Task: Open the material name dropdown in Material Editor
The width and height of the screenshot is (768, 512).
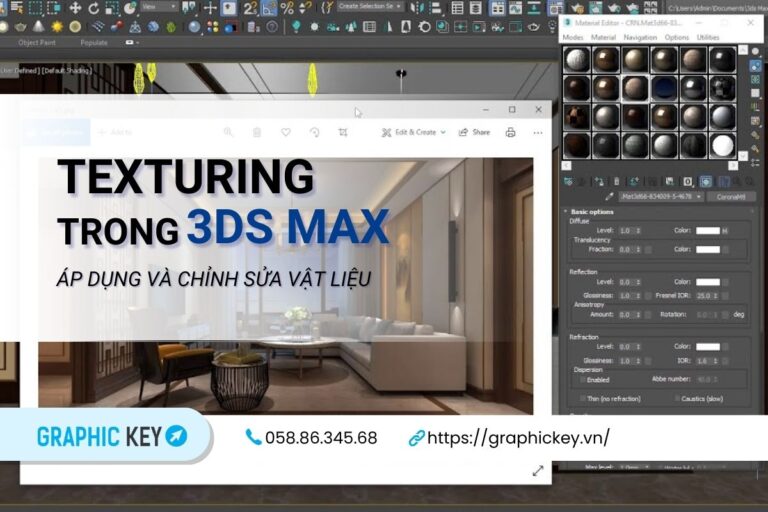Action: 661,196
